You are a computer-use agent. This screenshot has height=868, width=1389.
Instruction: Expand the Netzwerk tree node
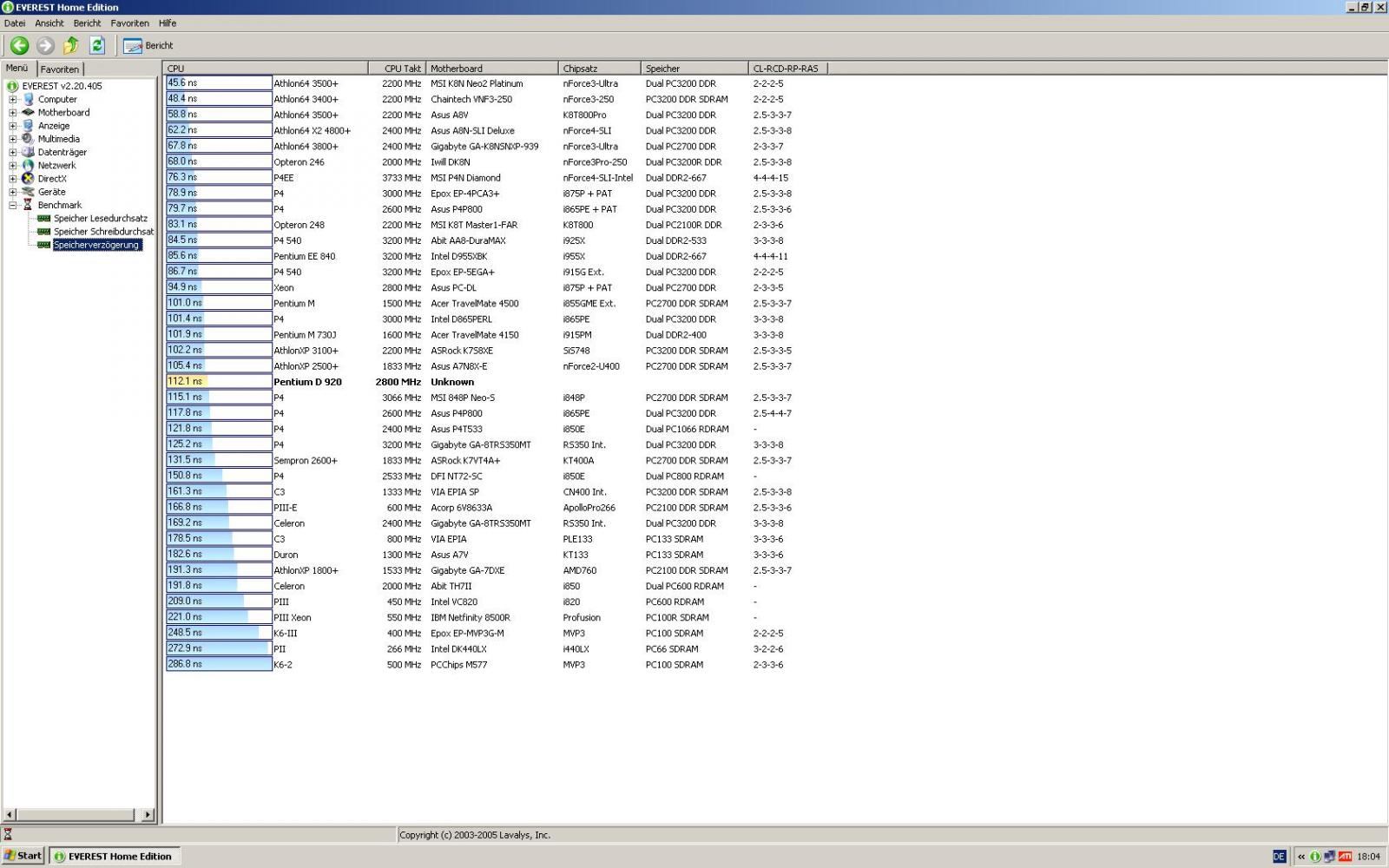pyautogui.click(x=12, y=165)
